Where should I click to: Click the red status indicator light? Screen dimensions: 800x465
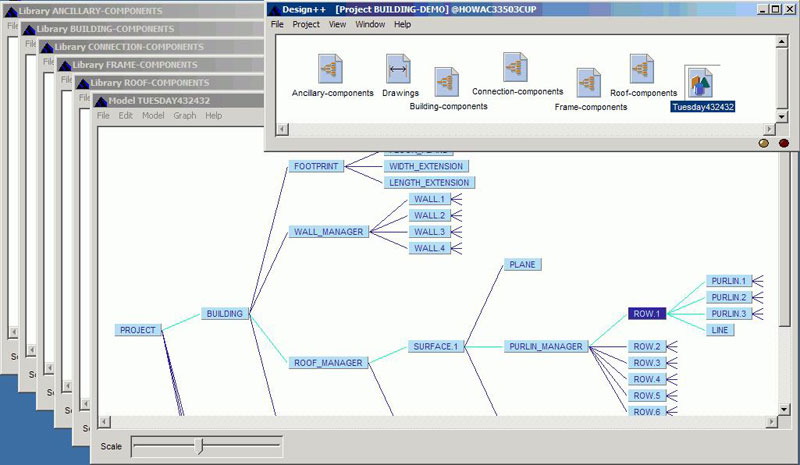(x=783, y=143)
